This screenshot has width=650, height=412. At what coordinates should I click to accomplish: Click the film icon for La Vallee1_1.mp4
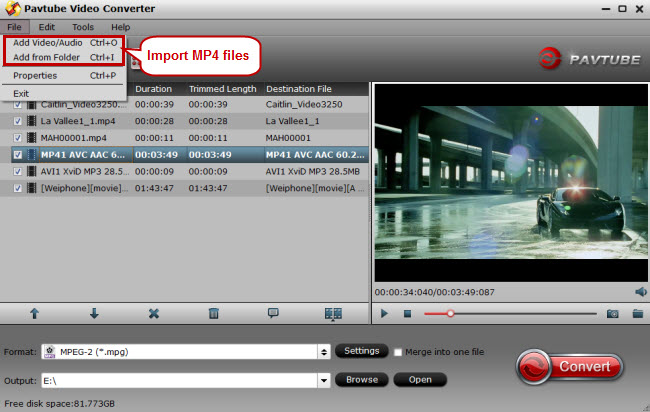pyautogui.click(x=32, y=121)
